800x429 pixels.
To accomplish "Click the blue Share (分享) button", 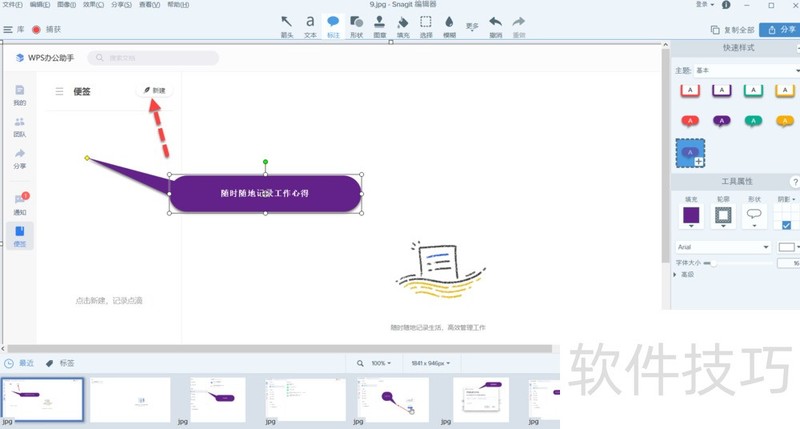I will [x=779, y=30].
